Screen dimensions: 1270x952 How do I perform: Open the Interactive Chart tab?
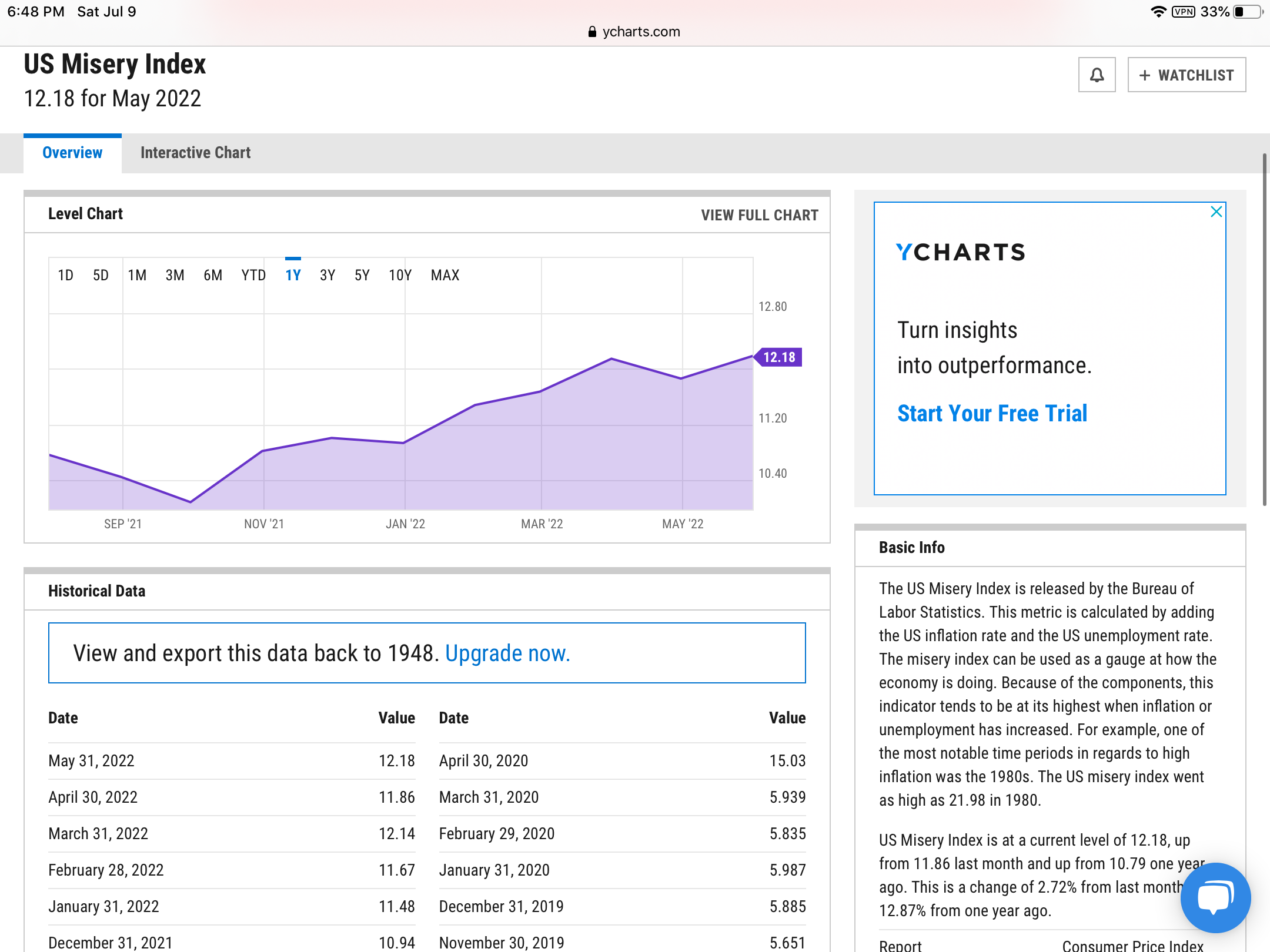[x=195, y=153]
